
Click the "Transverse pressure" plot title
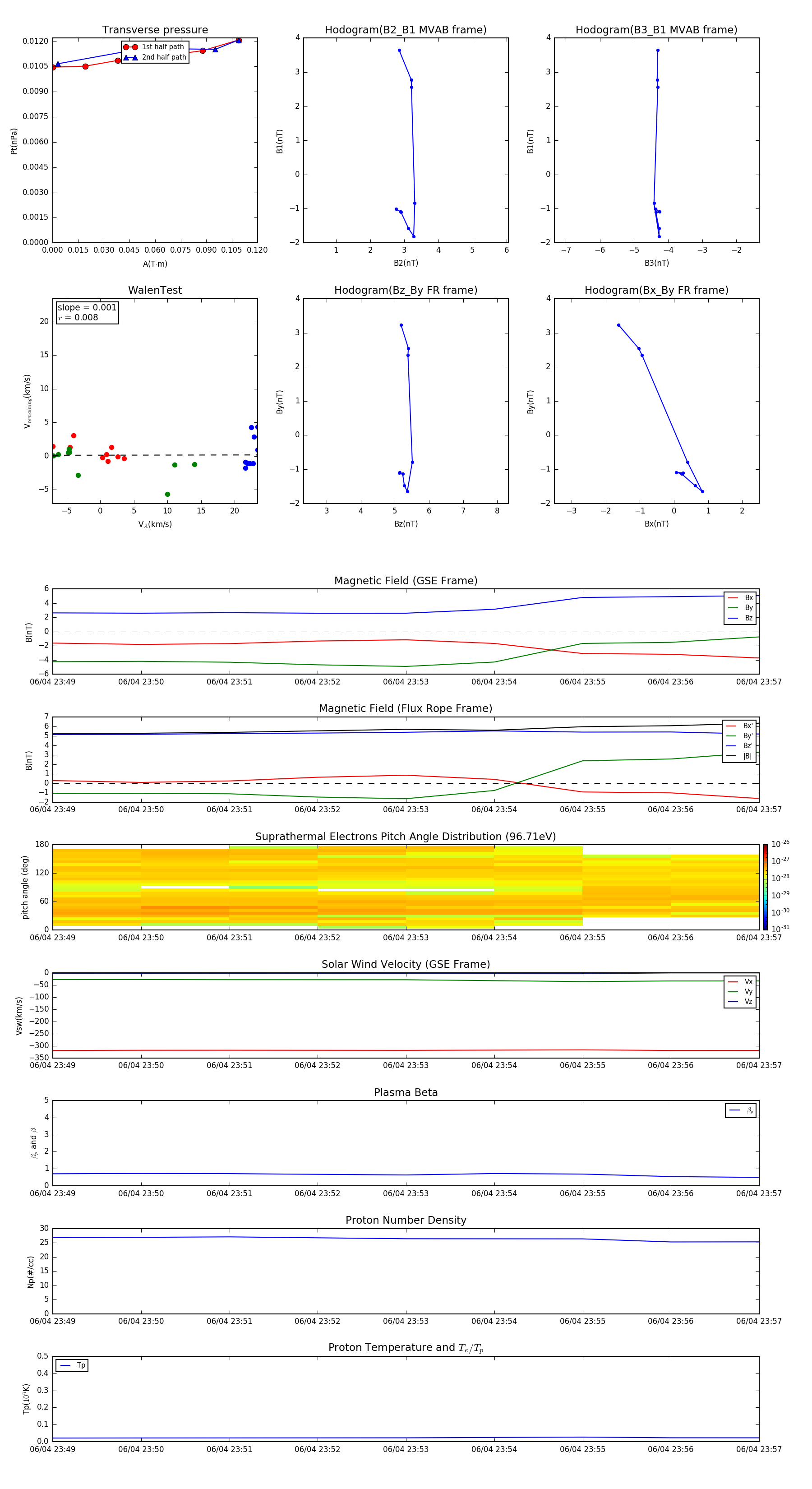[x=155, y=30]
